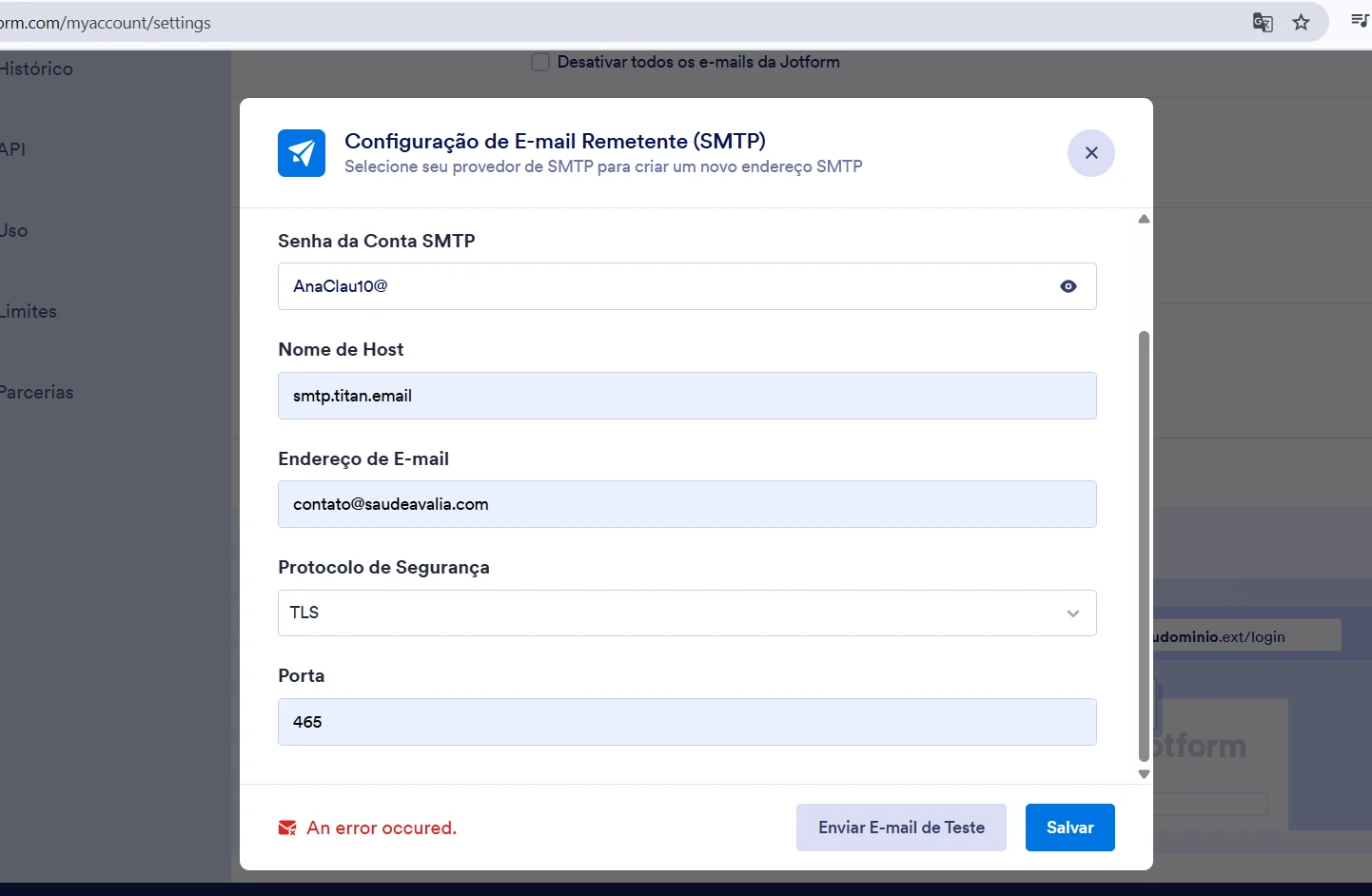Screen dimensions: 1372x896
Task: Click the red error envelope icon
Action: [286, 828]
